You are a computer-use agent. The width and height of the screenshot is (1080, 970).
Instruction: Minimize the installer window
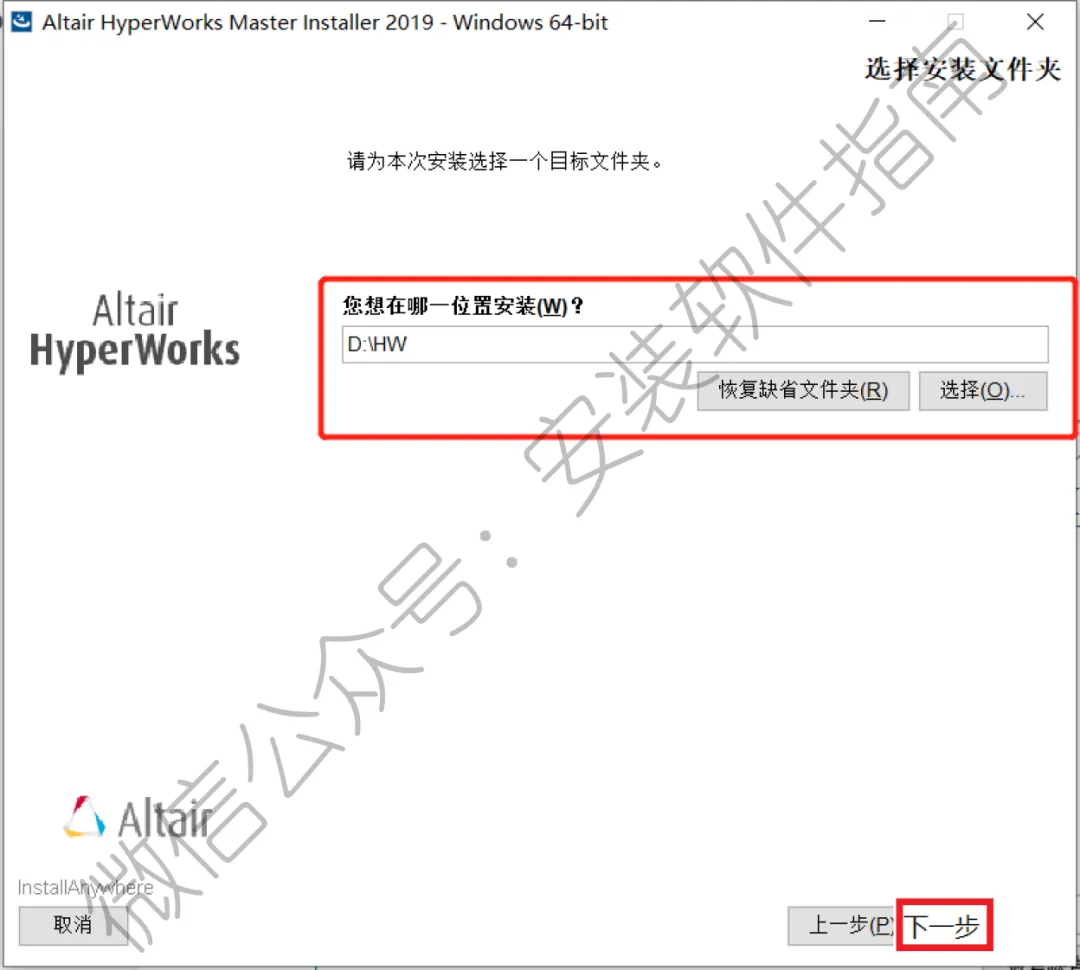(x=877, y=22)
